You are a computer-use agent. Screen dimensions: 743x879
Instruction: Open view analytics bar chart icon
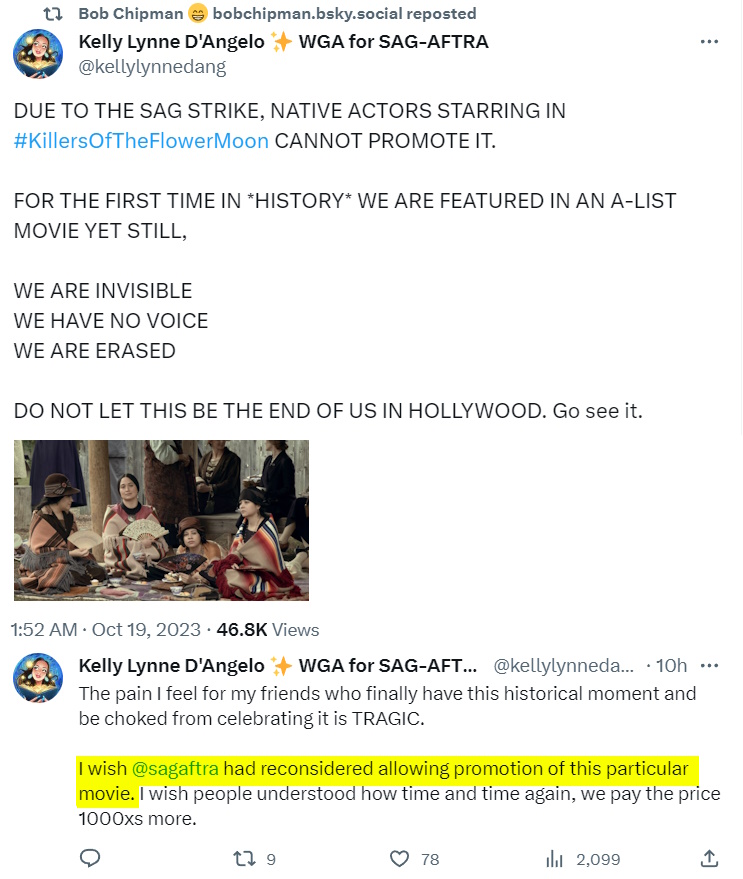pyautogui.click(x=553, y=858)
